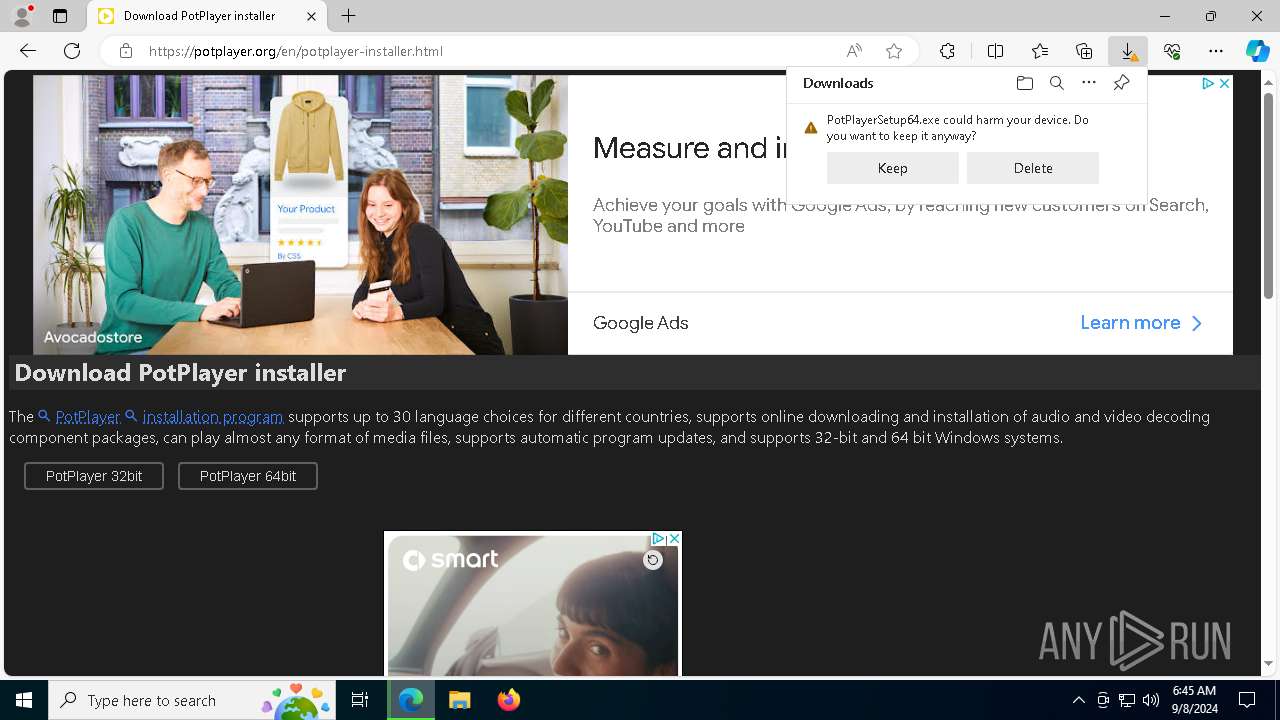Keep the PotPlayerSetup64.exe download
This screenshot has width=1280, height=720.
click(893, 168)
